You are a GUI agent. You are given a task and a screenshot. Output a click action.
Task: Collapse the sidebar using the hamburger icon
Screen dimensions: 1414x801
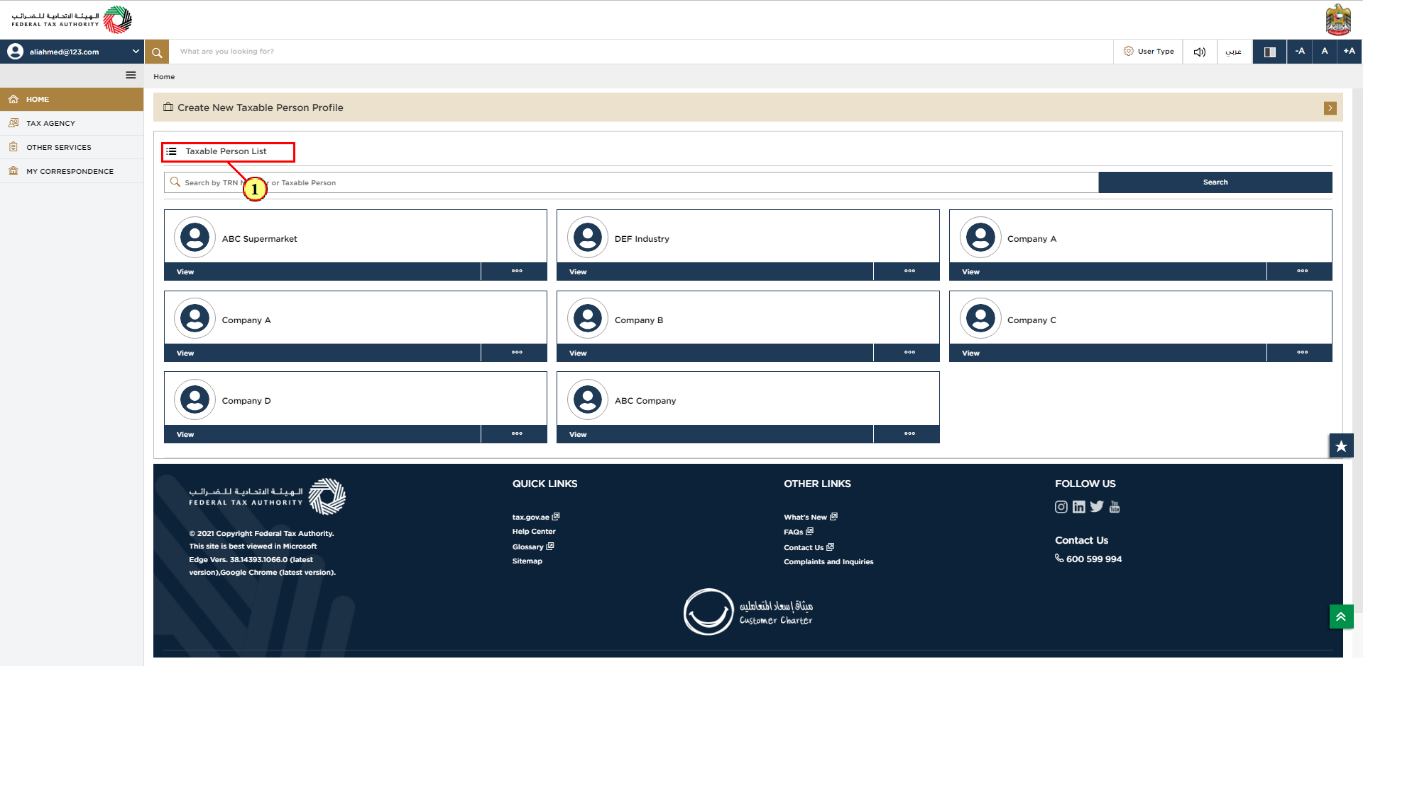coord(130,75)
